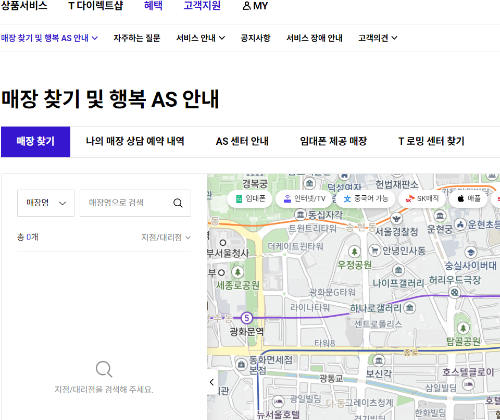Go to 자주하는 질문 page
This screenshot has width=500, height=420.
tap(137, 38)
